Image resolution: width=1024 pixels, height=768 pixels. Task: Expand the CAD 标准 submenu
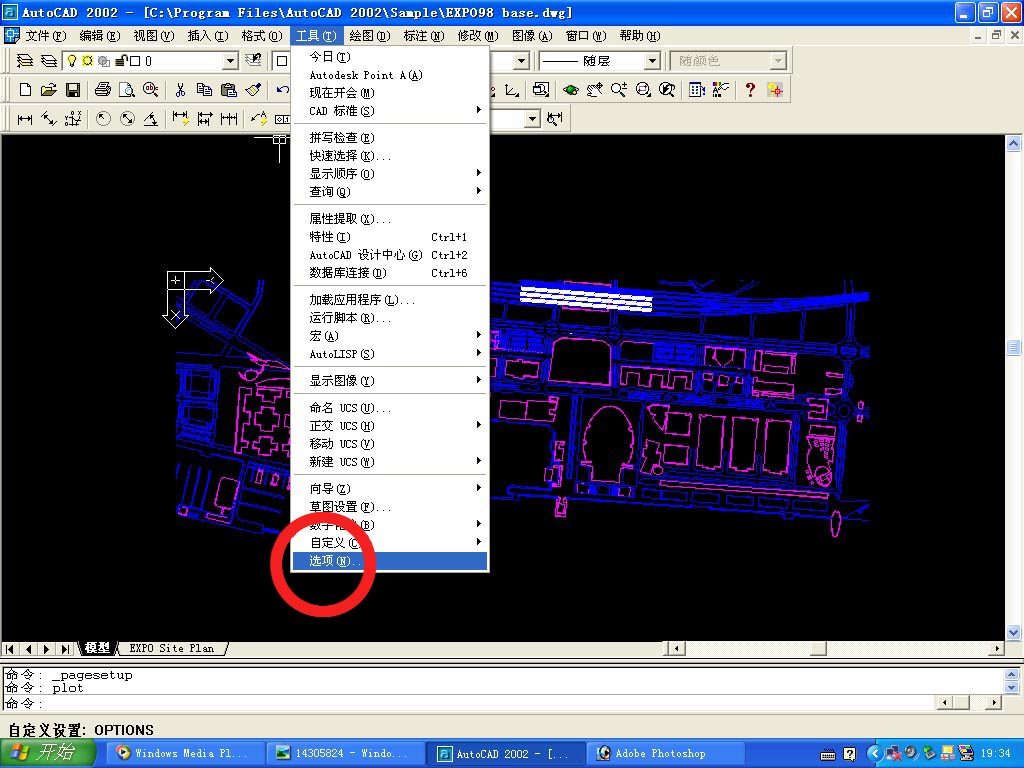tap(390, 111)
